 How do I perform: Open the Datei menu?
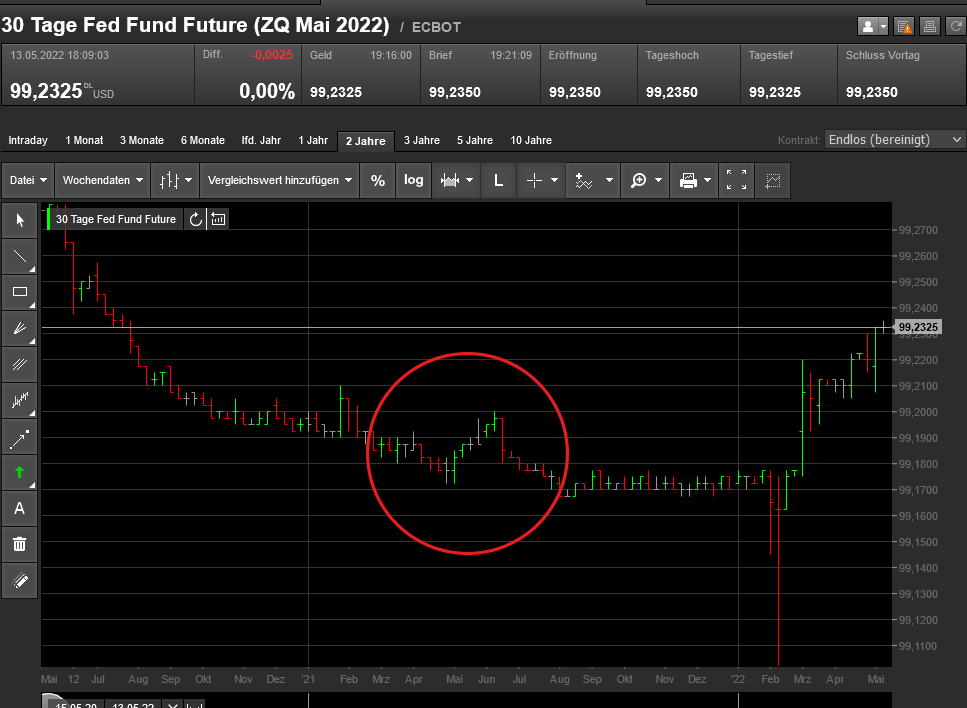pos(28,181)
